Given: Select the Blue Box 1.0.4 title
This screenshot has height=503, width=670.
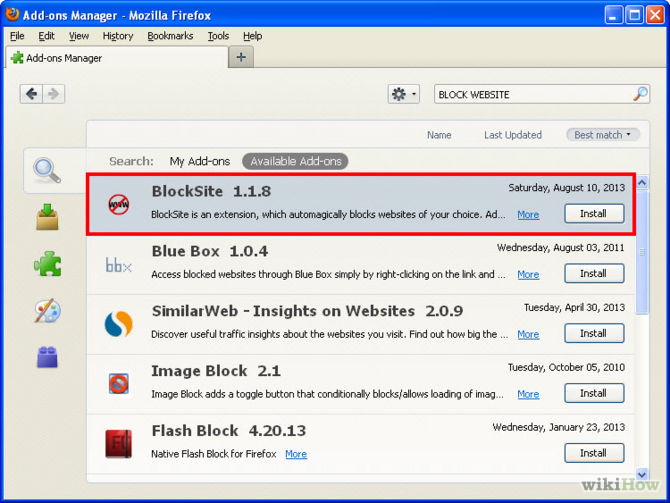Looking at the screenshot, I should 210,251.
